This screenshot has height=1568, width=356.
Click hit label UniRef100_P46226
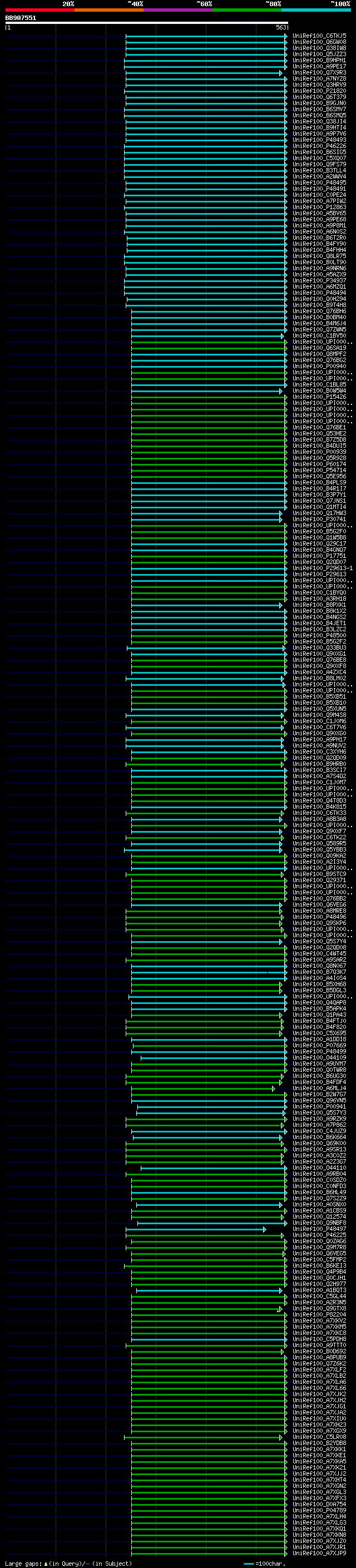319,146
